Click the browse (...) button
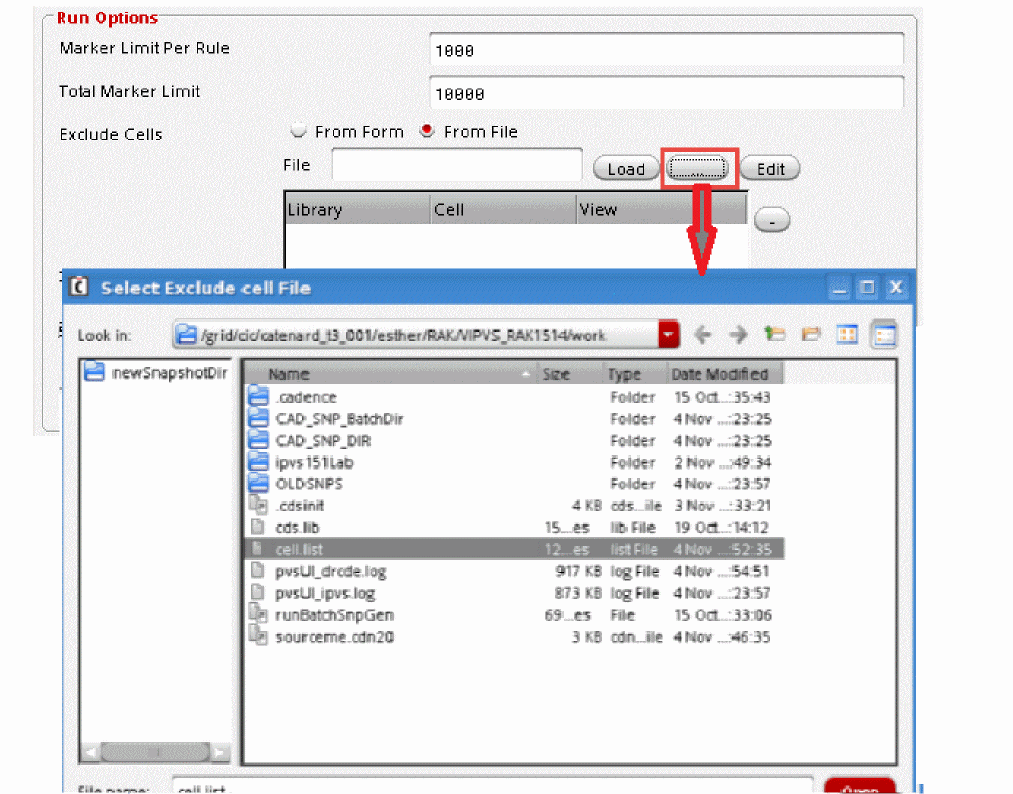The width and height of the screenshot is (1013, 794). coord(698,169)
